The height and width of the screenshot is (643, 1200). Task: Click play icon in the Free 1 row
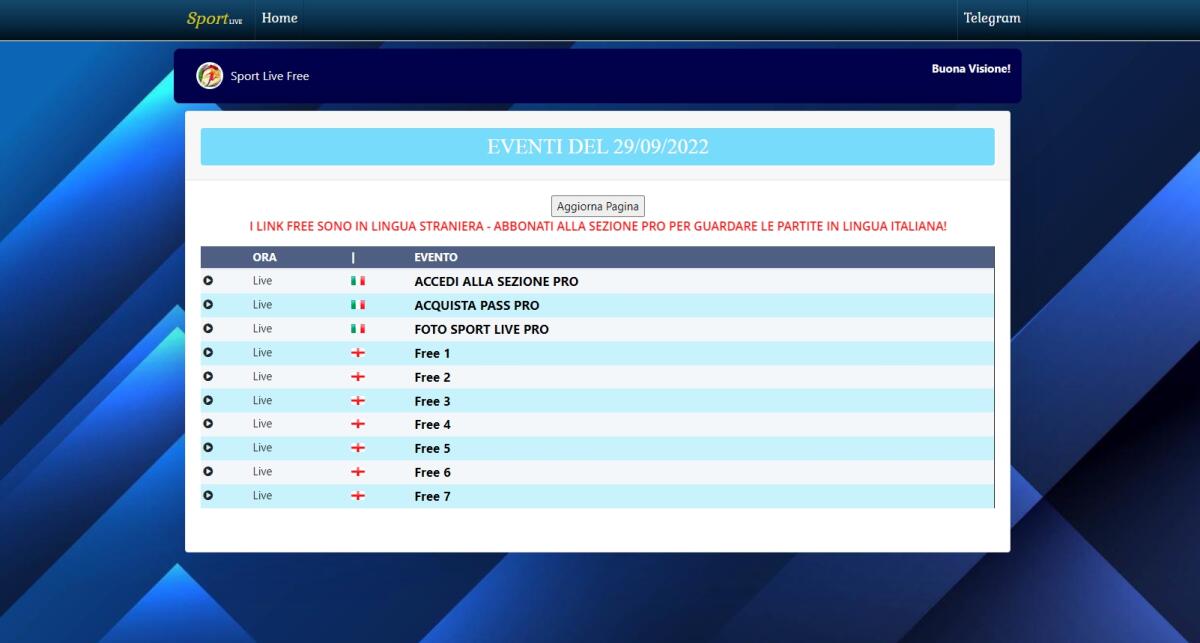[208, 353]
